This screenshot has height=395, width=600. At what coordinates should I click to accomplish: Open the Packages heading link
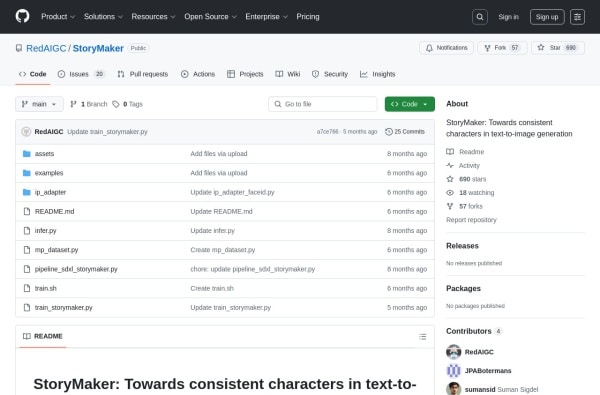tap(463, 289)
